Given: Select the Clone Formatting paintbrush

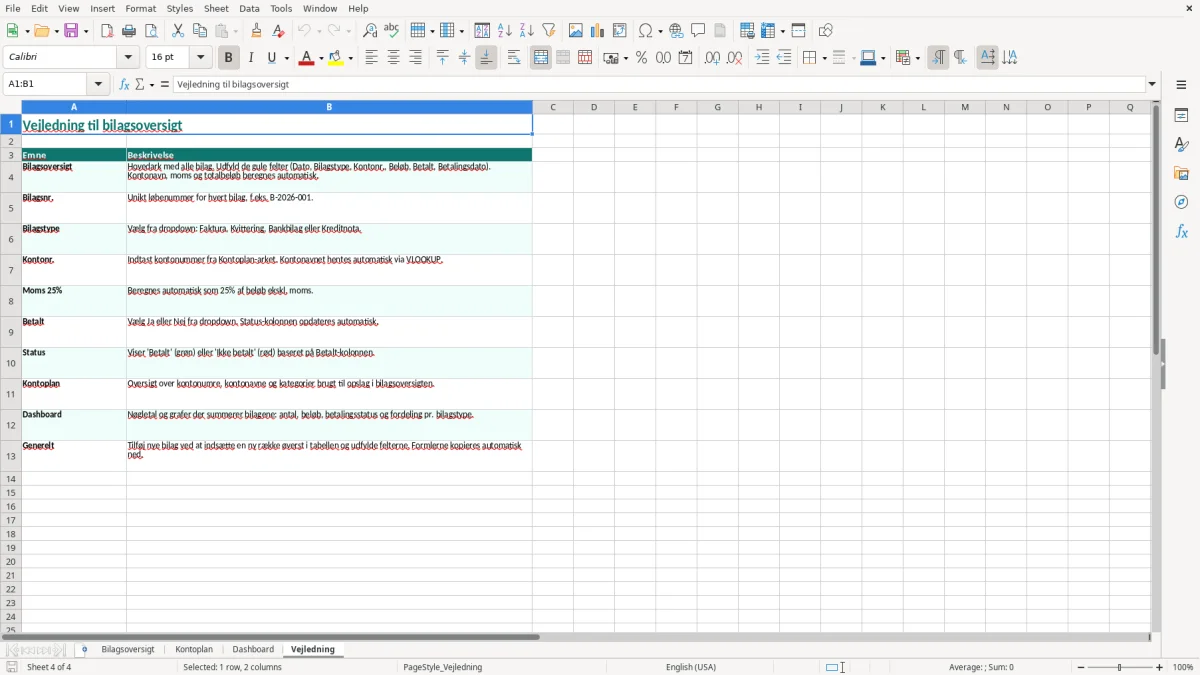Looking at the screenshot, I should [x=256, y=31].
